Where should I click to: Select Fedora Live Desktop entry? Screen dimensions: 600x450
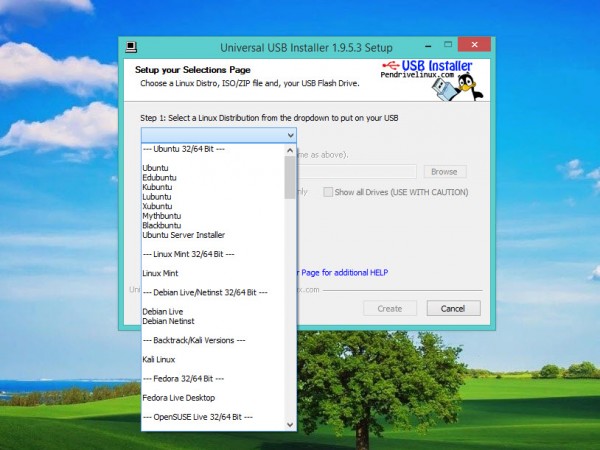click(179, 398)
